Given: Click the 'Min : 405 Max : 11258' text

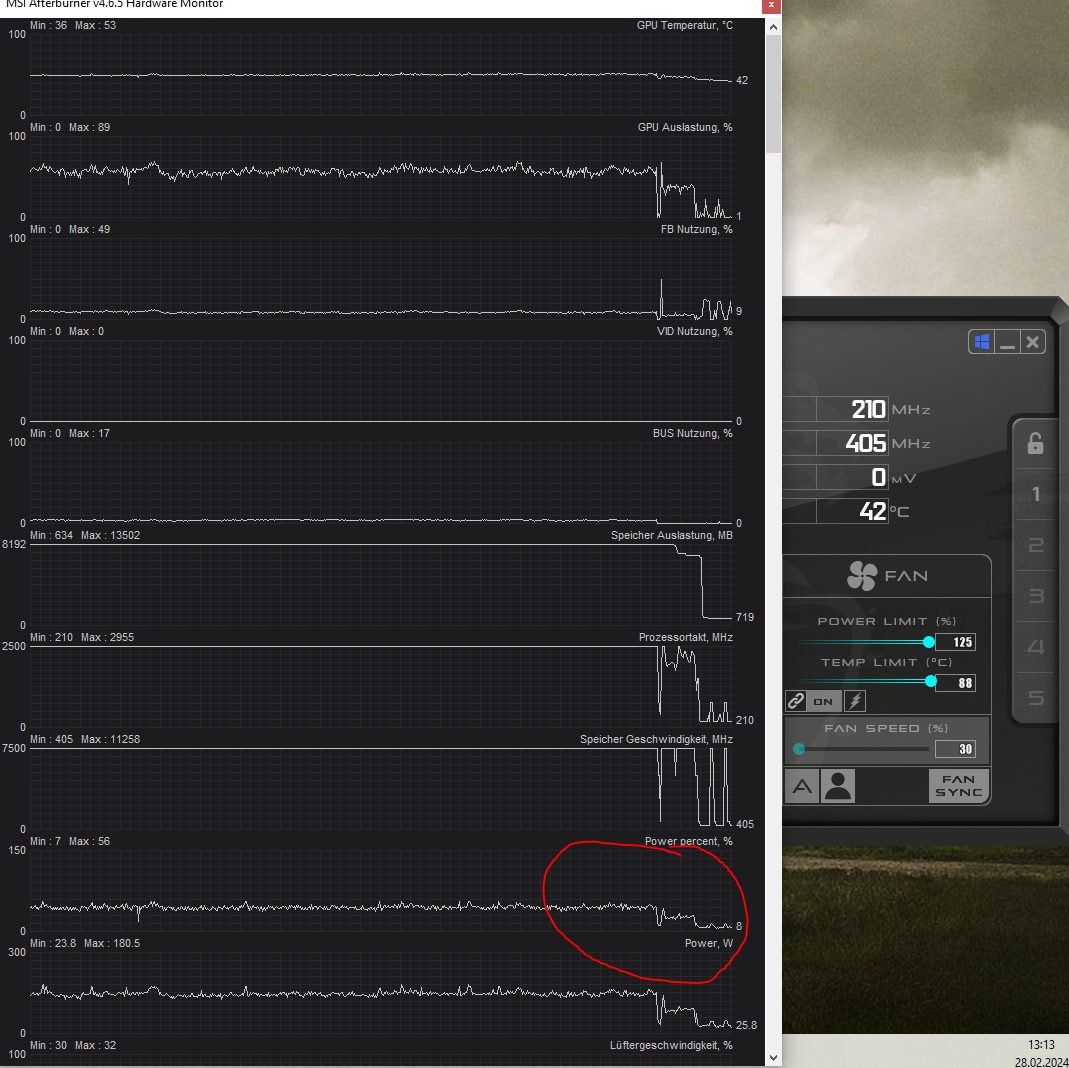Looking at the screenshot, I should [x=85, y=739].
